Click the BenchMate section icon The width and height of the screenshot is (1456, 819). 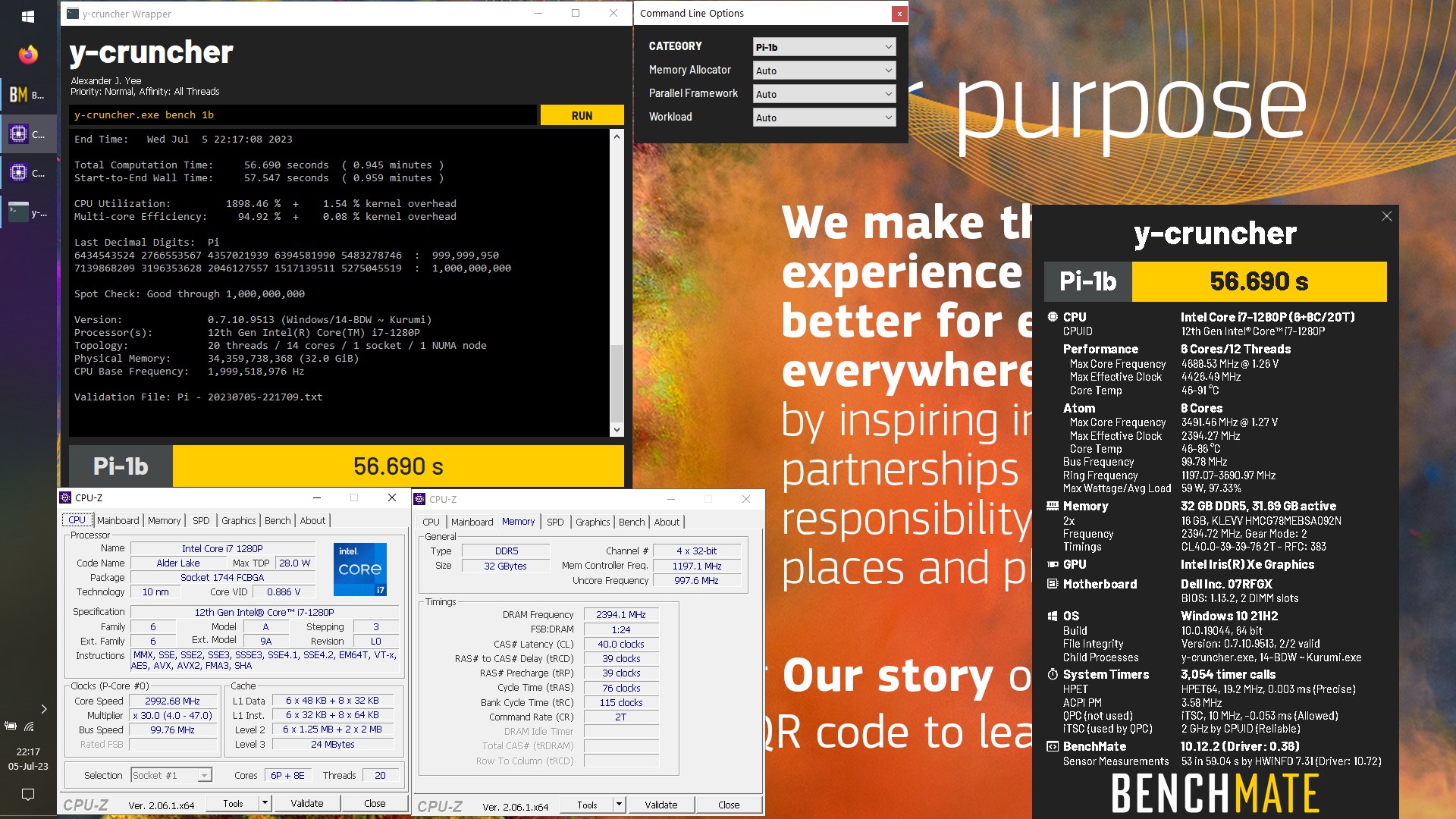click(x=1053, y=746)
